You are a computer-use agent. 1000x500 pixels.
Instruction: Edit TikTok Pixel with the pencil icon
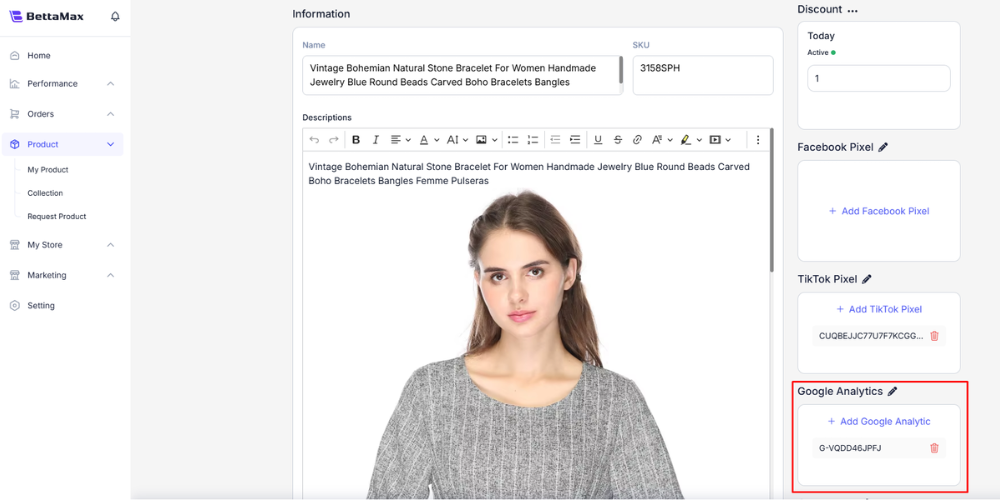tap(867, 279)
